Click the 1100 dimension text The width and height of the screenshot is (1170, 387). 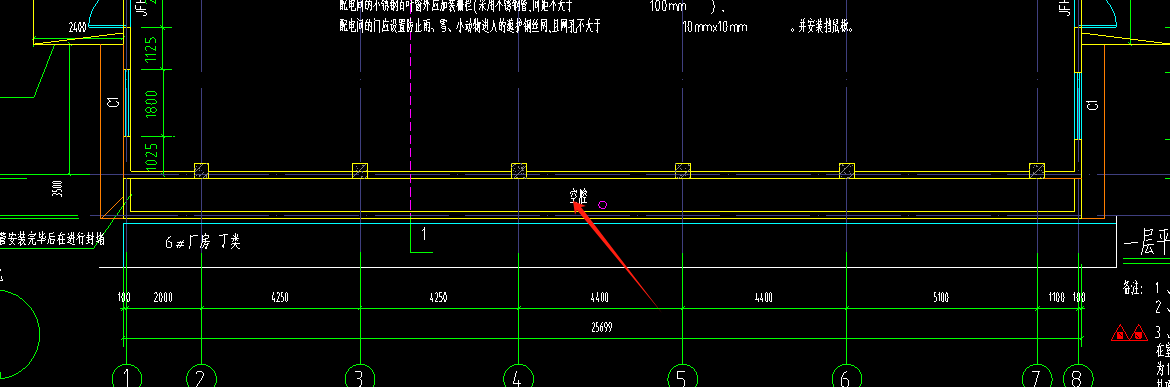(x=1057, y=297)
